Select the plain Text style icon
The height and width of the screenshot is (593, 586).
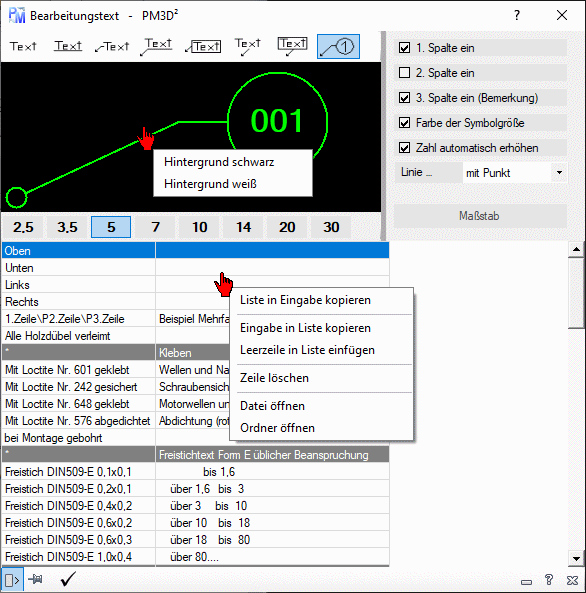point(23,47)
